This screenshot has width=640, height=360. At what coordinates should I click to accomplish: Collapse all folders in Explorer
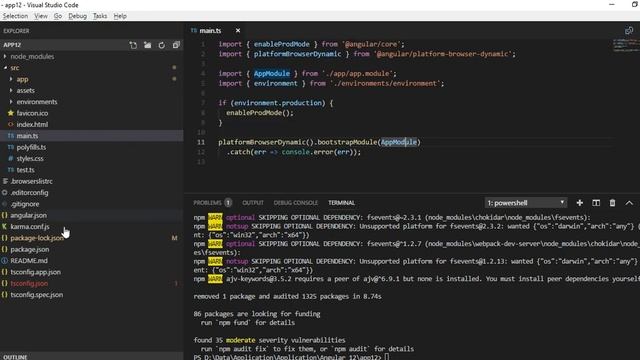click(176, 45)
